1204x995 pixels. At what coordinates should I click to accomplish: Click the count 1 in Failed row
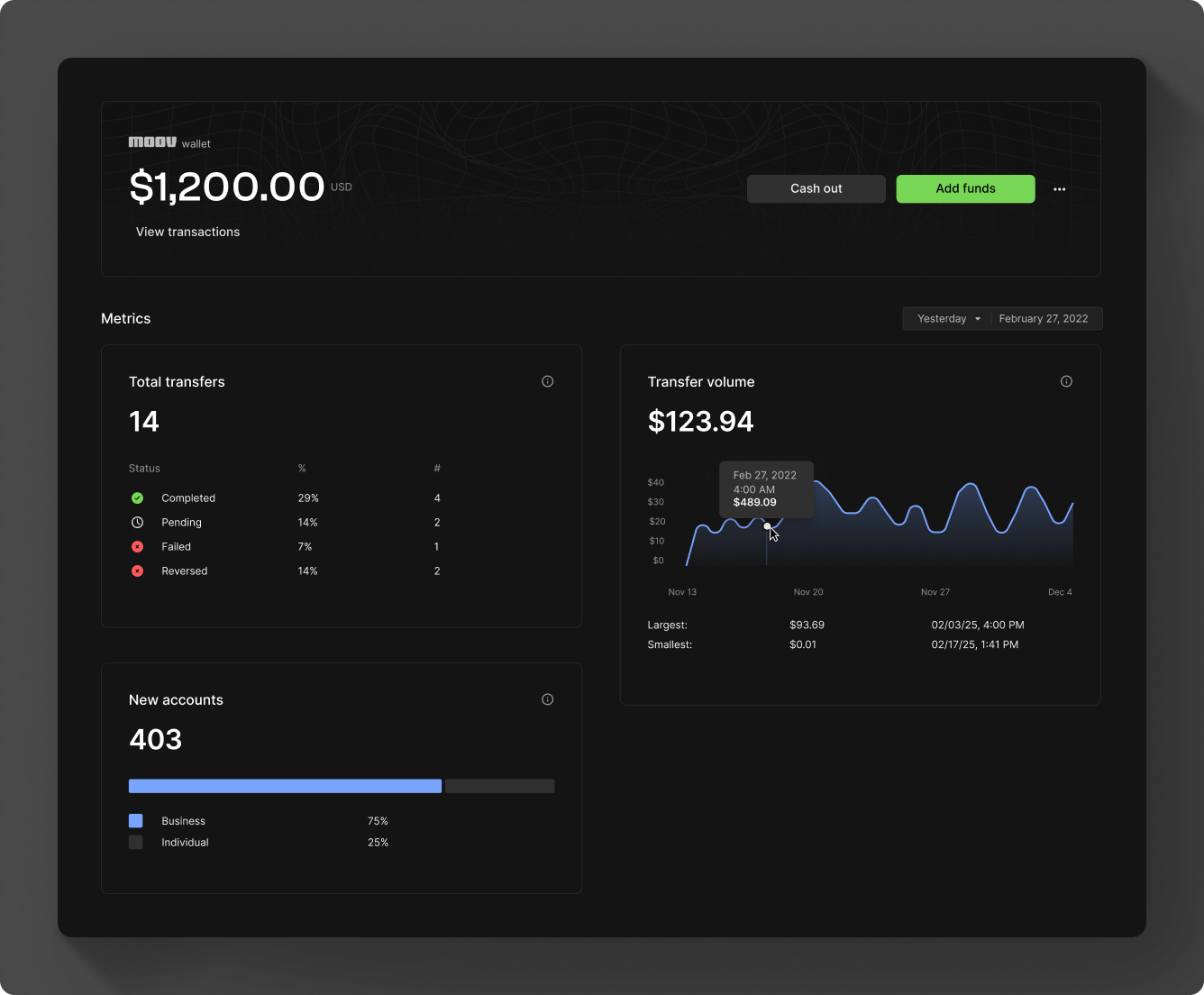[437, 546]
